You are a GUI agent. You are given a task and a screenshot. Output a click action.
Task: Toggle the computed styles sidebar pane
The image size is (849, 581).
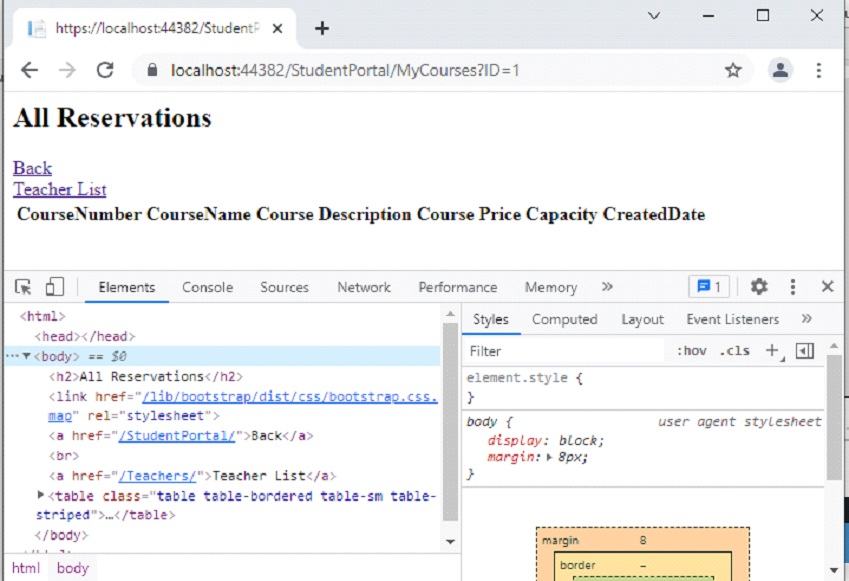pyautogui.click(x=805, y=351)
